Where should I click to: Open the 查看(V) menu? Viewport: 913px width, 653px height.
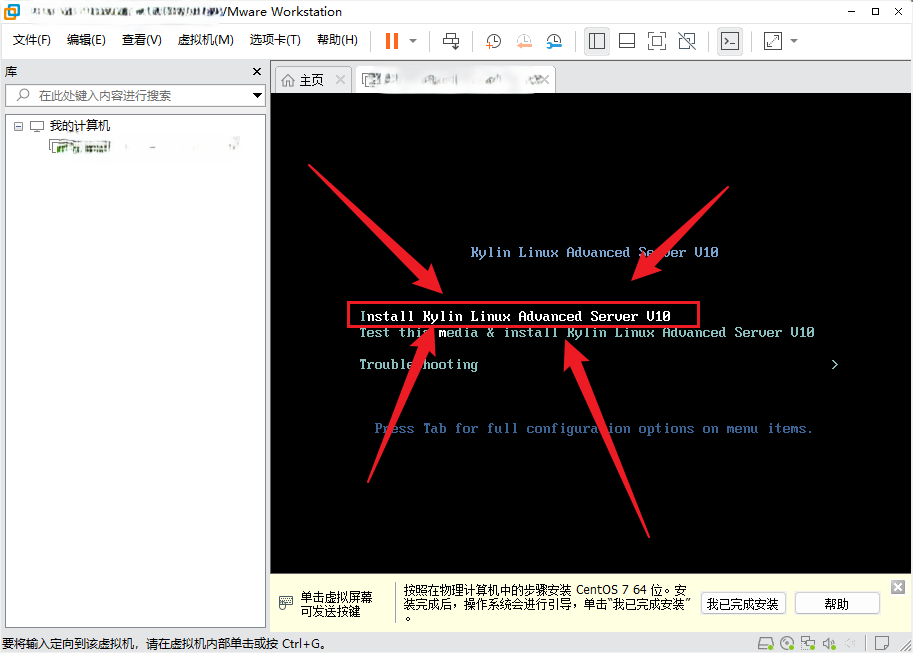(x=141, y=40)
